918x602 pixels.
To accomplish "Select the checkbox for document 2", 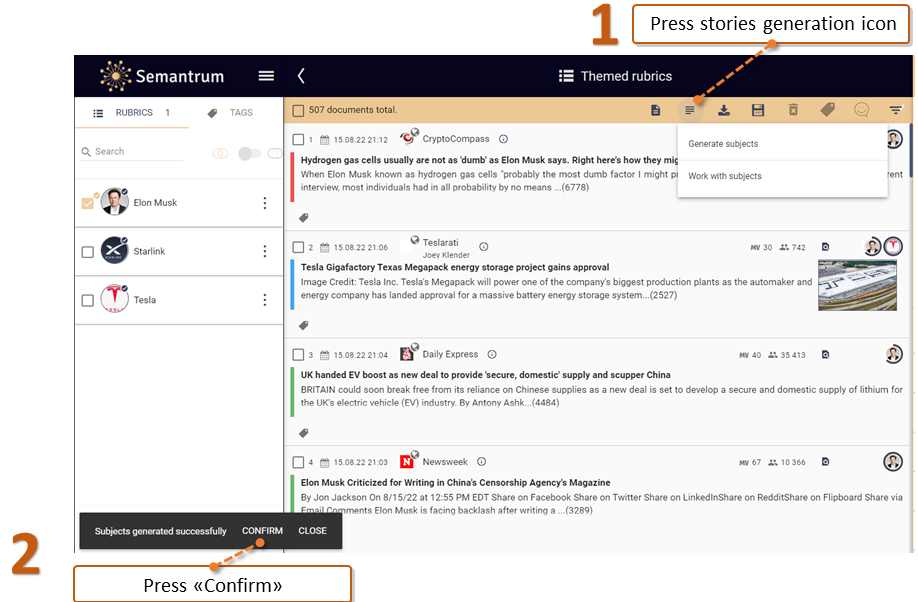I will (x=299, y=247).
